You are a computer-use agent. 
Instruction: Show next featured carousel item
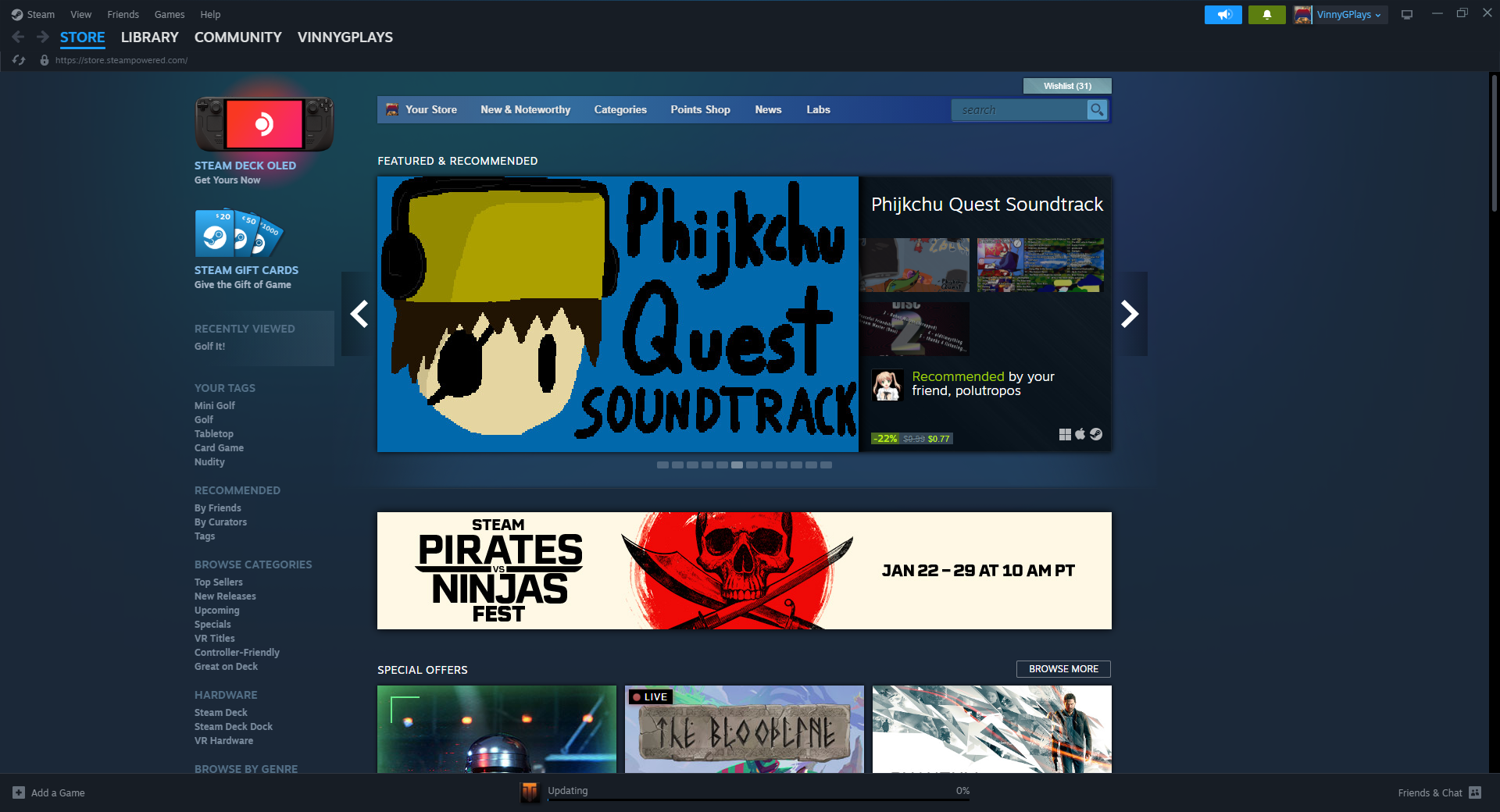[x=1130, y=314]
